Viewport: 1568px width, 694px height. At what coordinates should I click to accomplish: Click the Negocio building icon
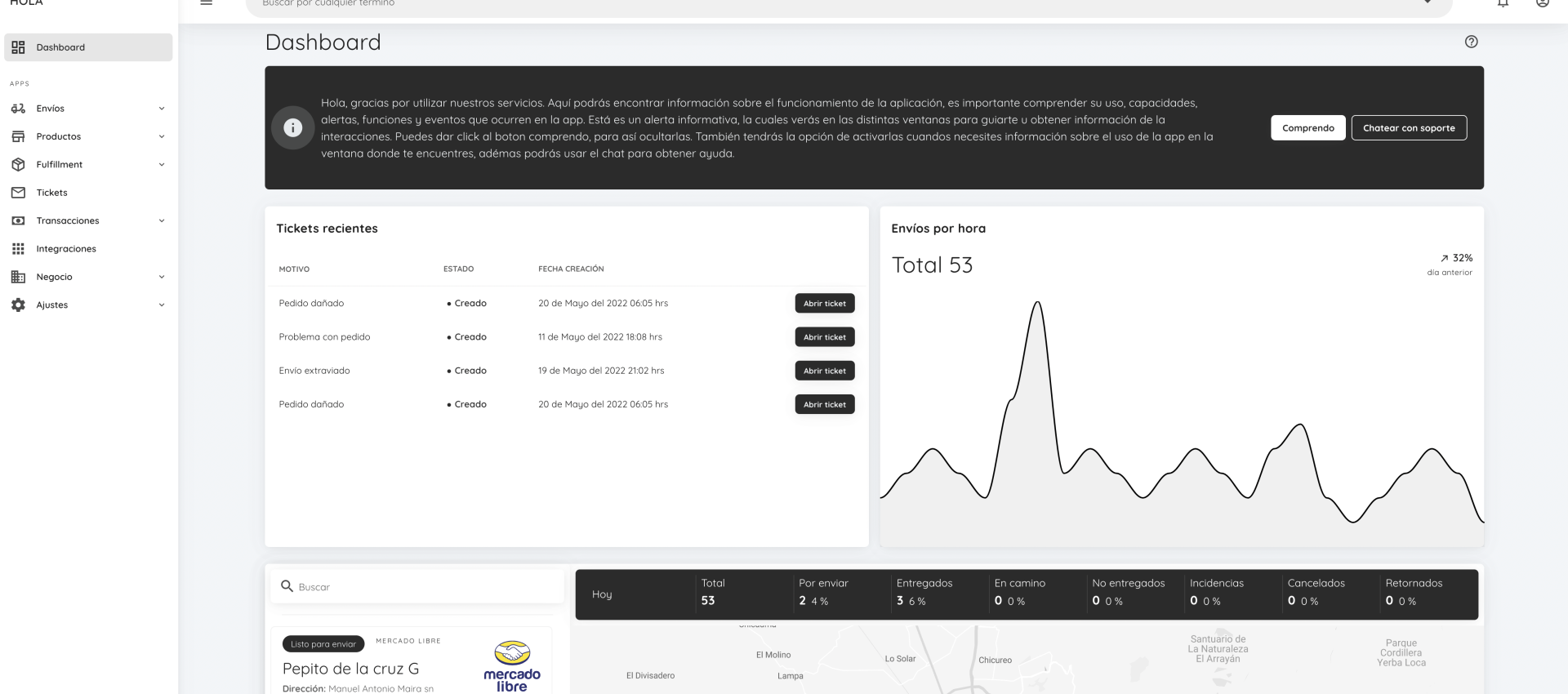pyautogui.click(x=18, y=277)
